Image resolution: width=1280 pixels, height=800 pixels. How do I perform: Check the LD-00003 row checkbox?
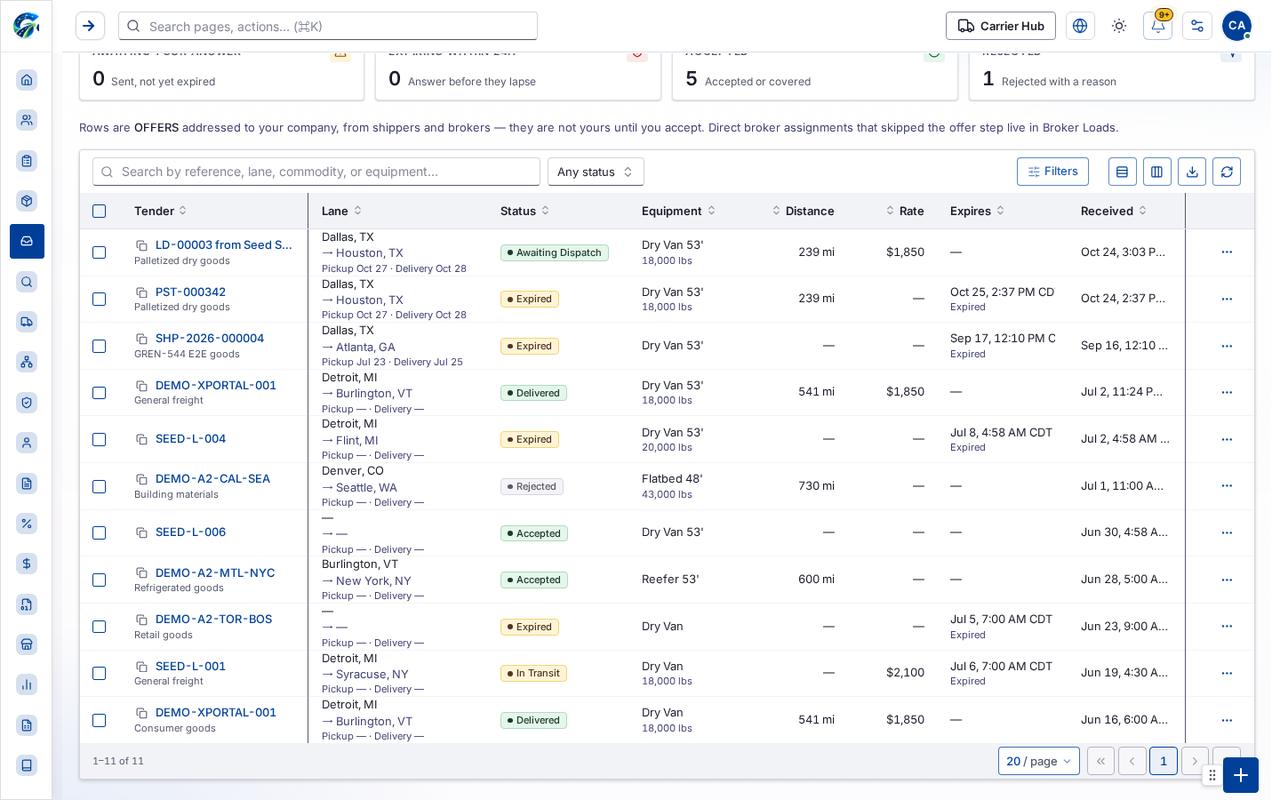point(99,252)
